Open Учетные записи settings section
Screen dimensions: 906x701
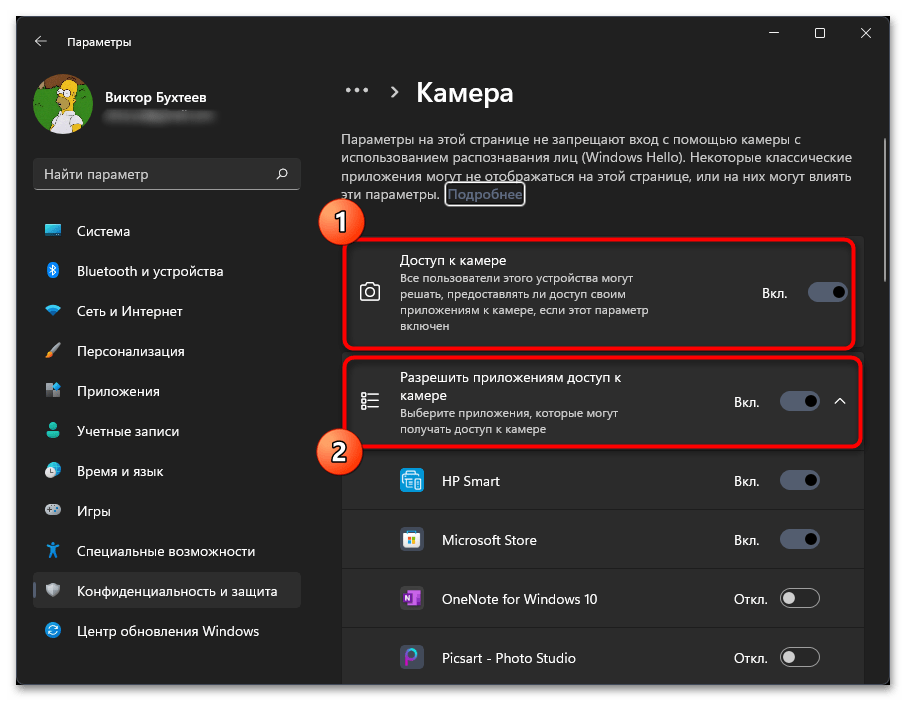tap(130, 431)
